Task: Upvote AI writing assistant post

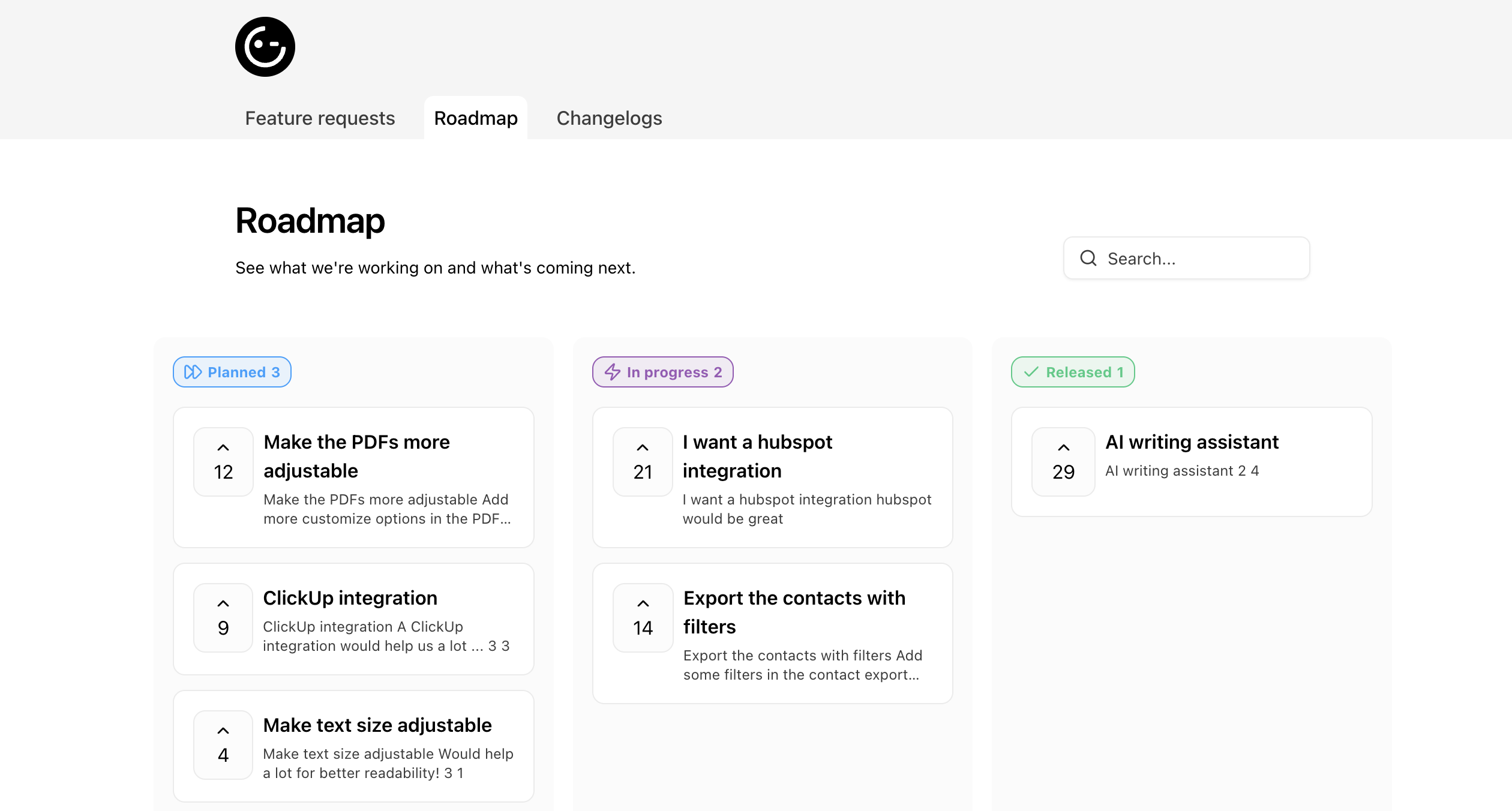Action: point(1063,462)
